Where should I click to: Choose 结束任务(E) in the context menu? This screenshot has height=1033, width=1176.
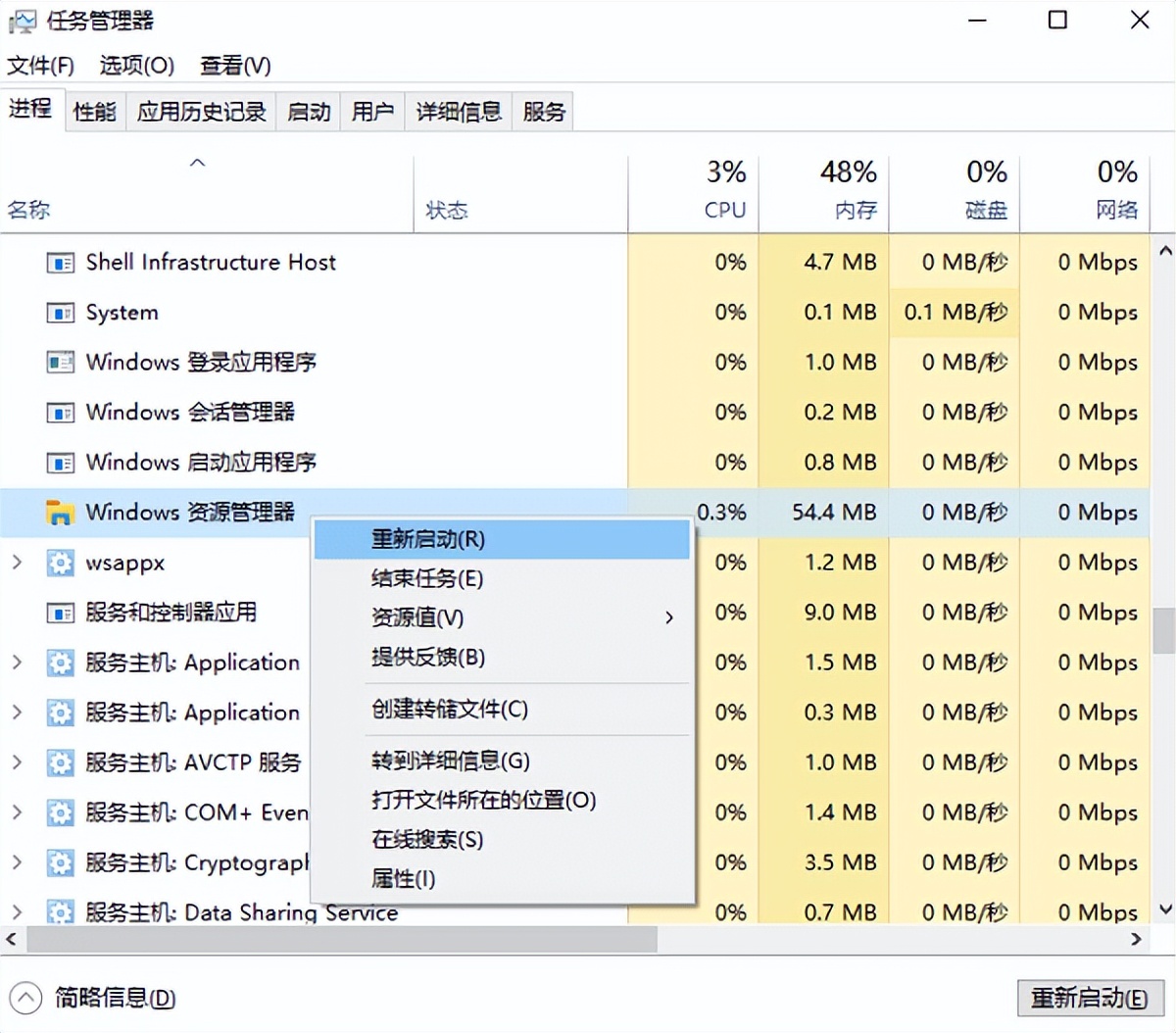[502, 579]
